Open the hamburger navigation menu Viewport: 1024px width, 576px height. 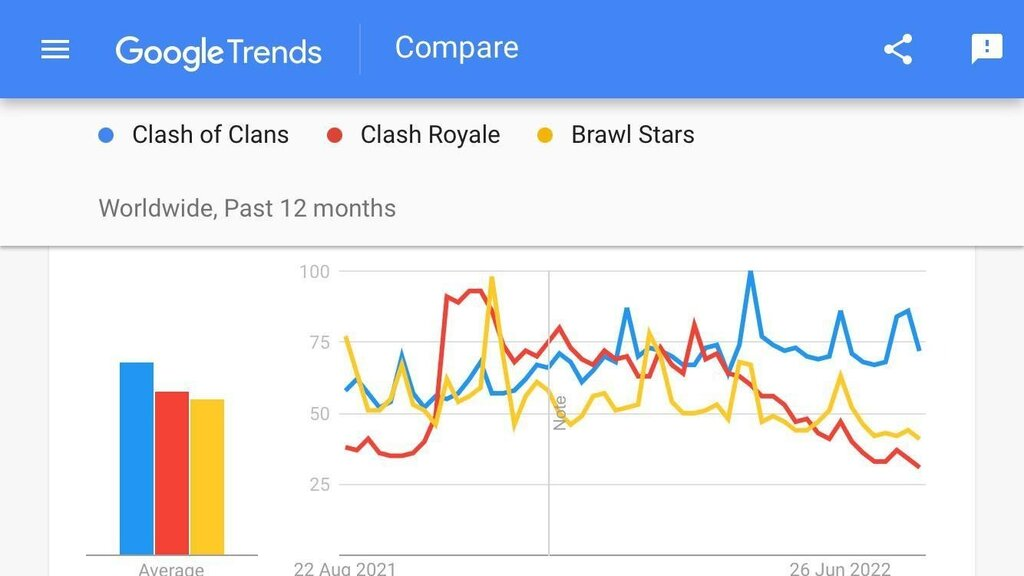click(55, 49)
